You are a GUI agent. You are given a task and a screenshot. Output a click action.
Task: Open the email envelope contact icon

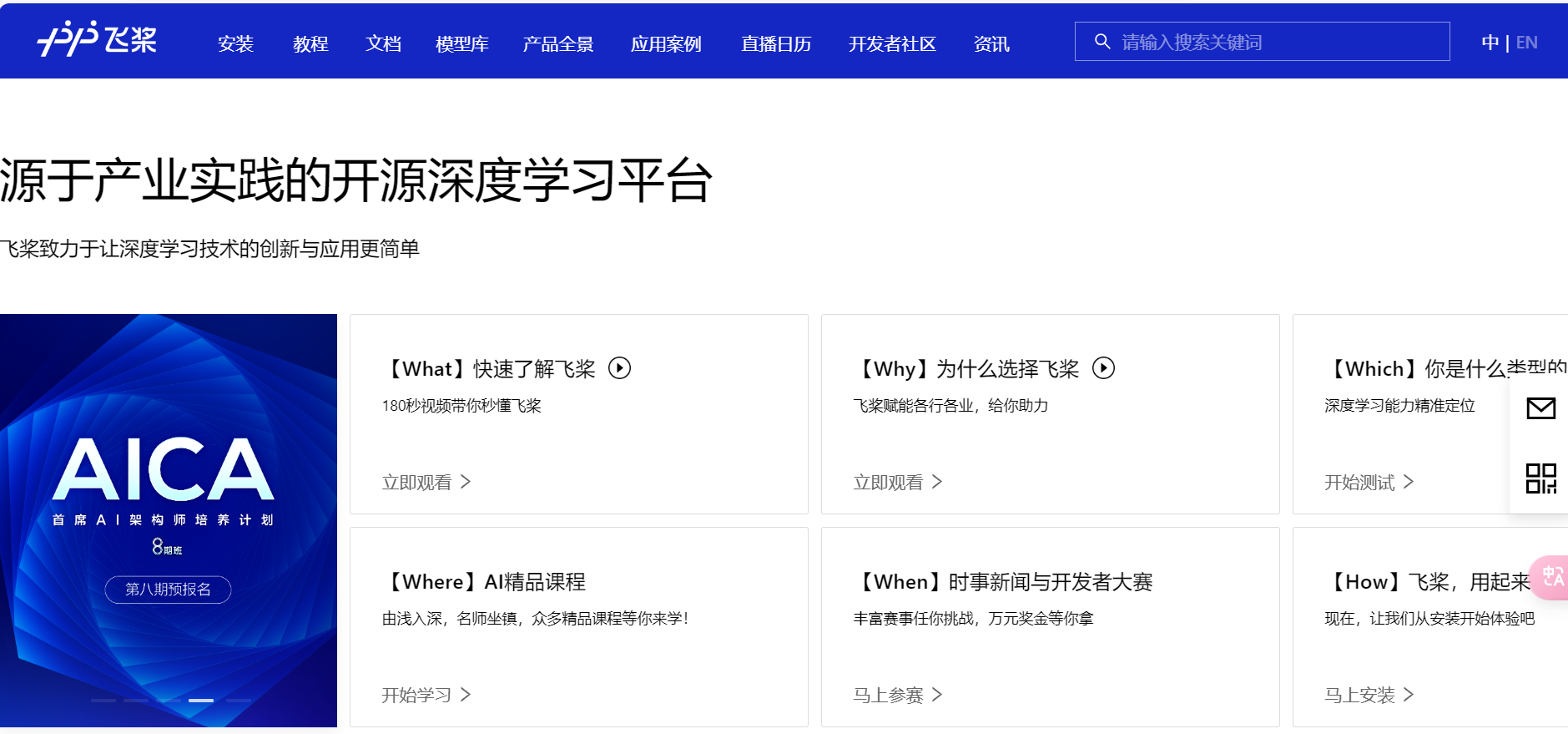pyautogui.click(x=1540, y=408)
